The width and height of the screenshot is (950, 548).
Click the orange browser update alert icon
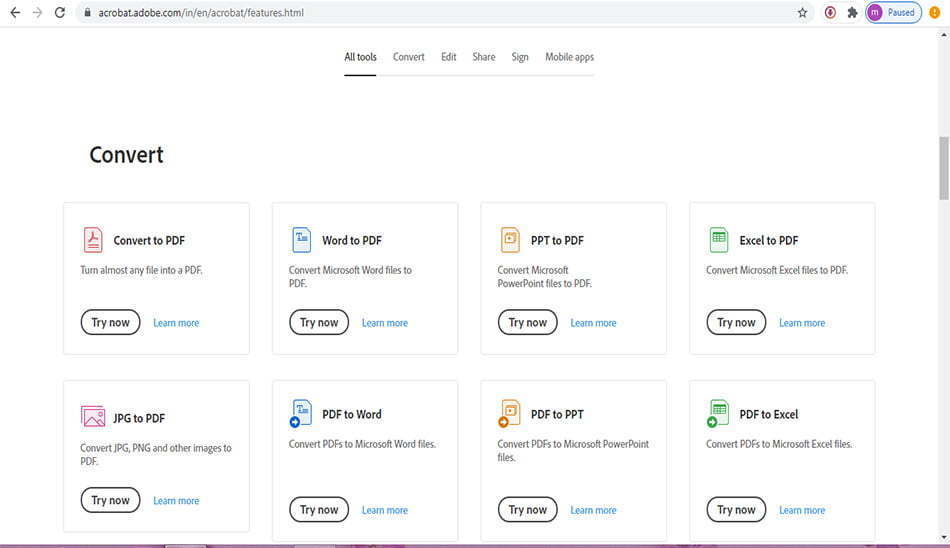934,12
